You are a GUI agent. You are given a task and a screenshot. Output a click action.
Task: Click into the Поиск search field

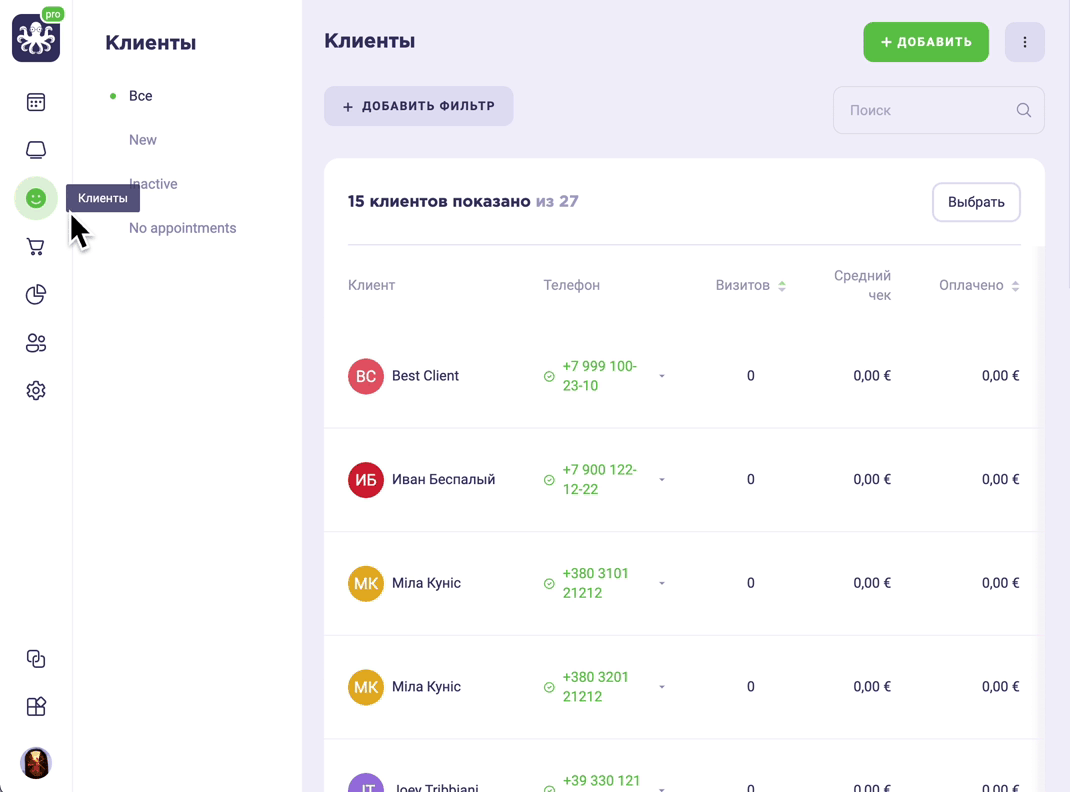938,110
